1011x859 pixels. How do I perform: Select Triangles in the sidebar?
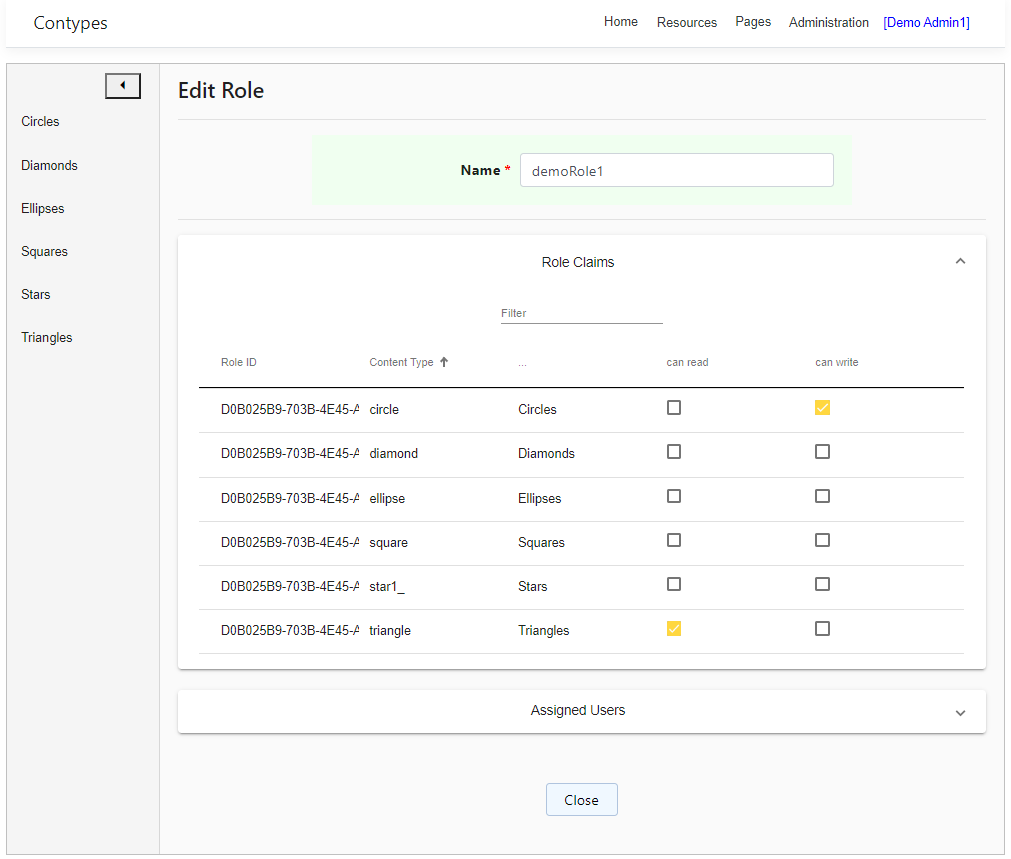[46, 337]
